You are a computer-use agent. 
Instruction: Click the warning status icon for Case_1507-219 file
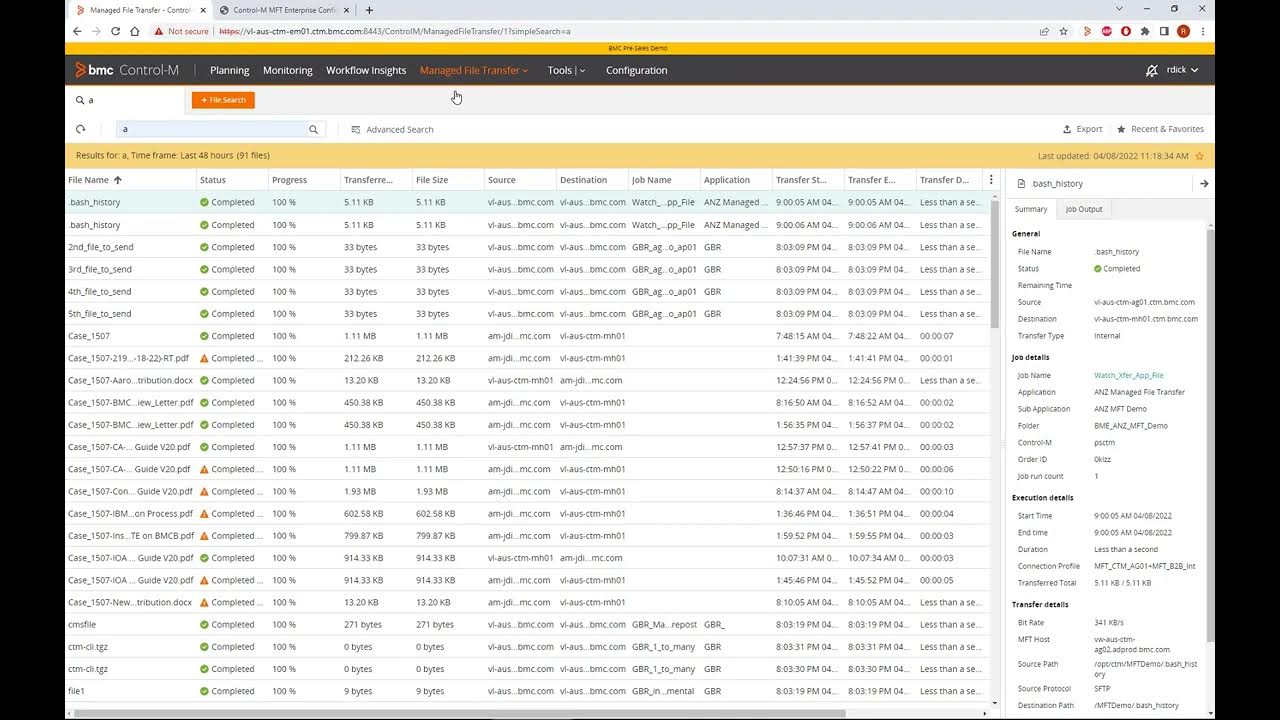(204, 358)
